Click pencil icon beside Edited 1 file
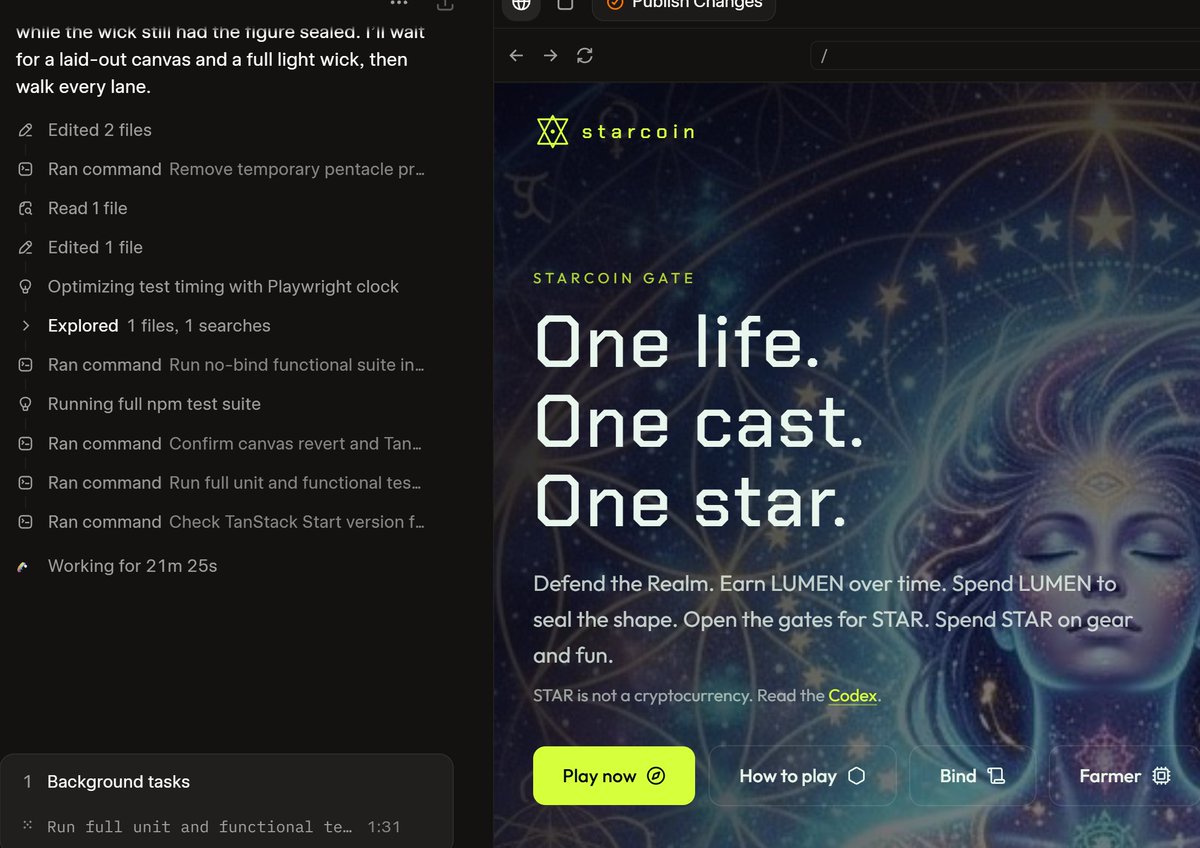Screen dimensions: 1200x848 26,247
